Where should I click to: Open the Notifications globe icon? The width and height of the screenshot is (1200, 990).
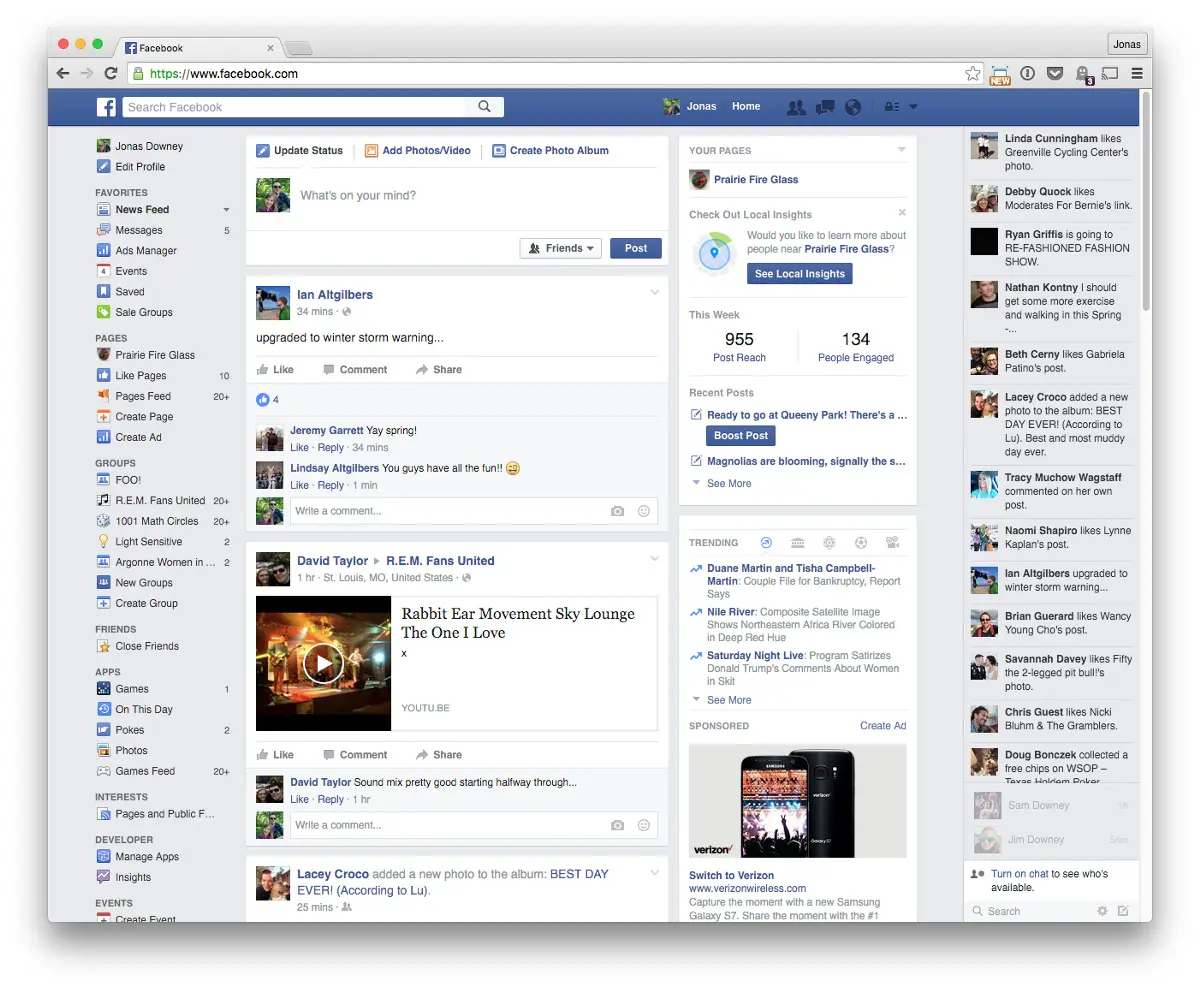click(x=853, y=107)
